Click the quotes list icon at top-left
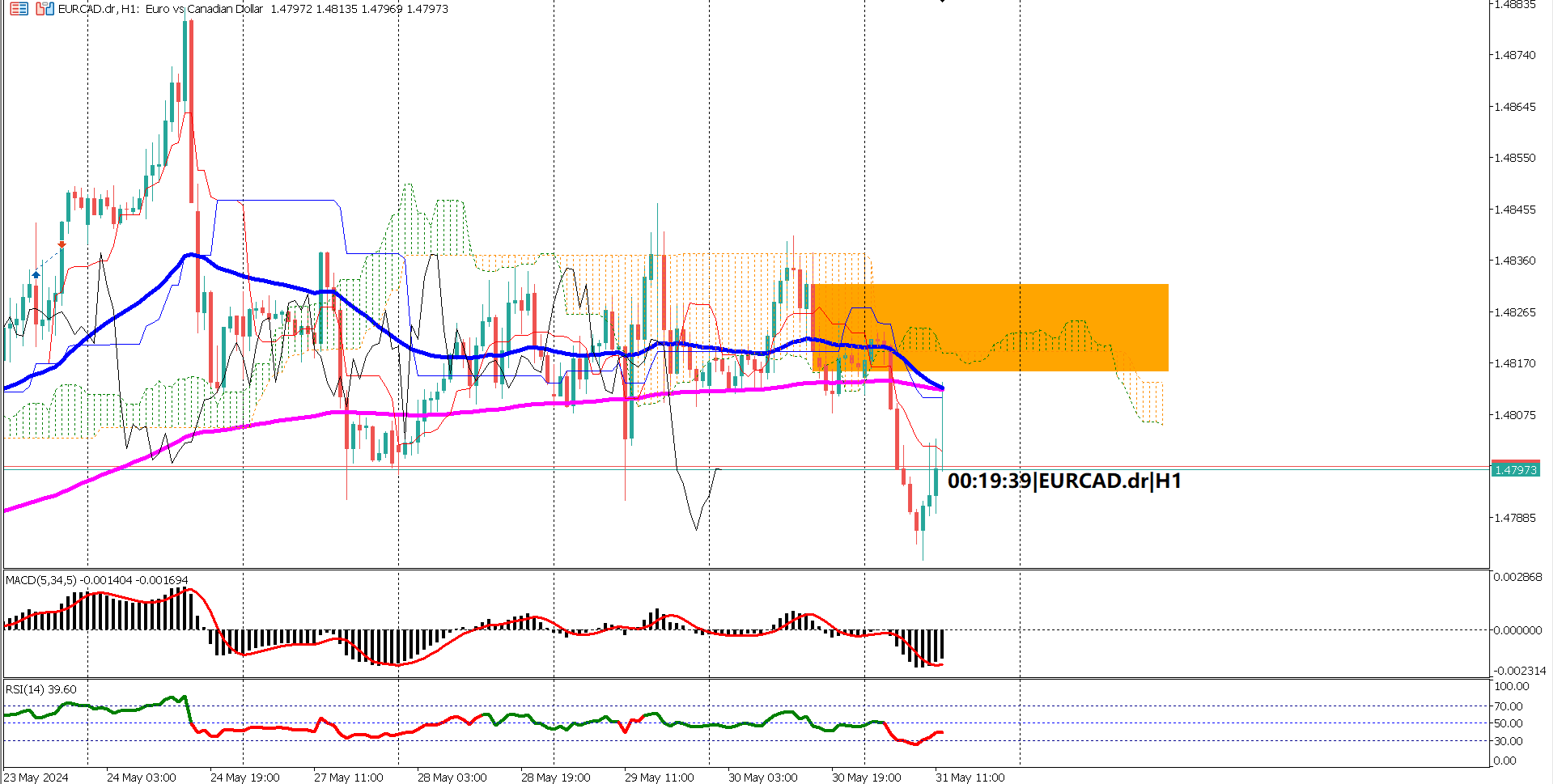The height and width of the screenshot is (784, 1553). (x=19, y=9)
